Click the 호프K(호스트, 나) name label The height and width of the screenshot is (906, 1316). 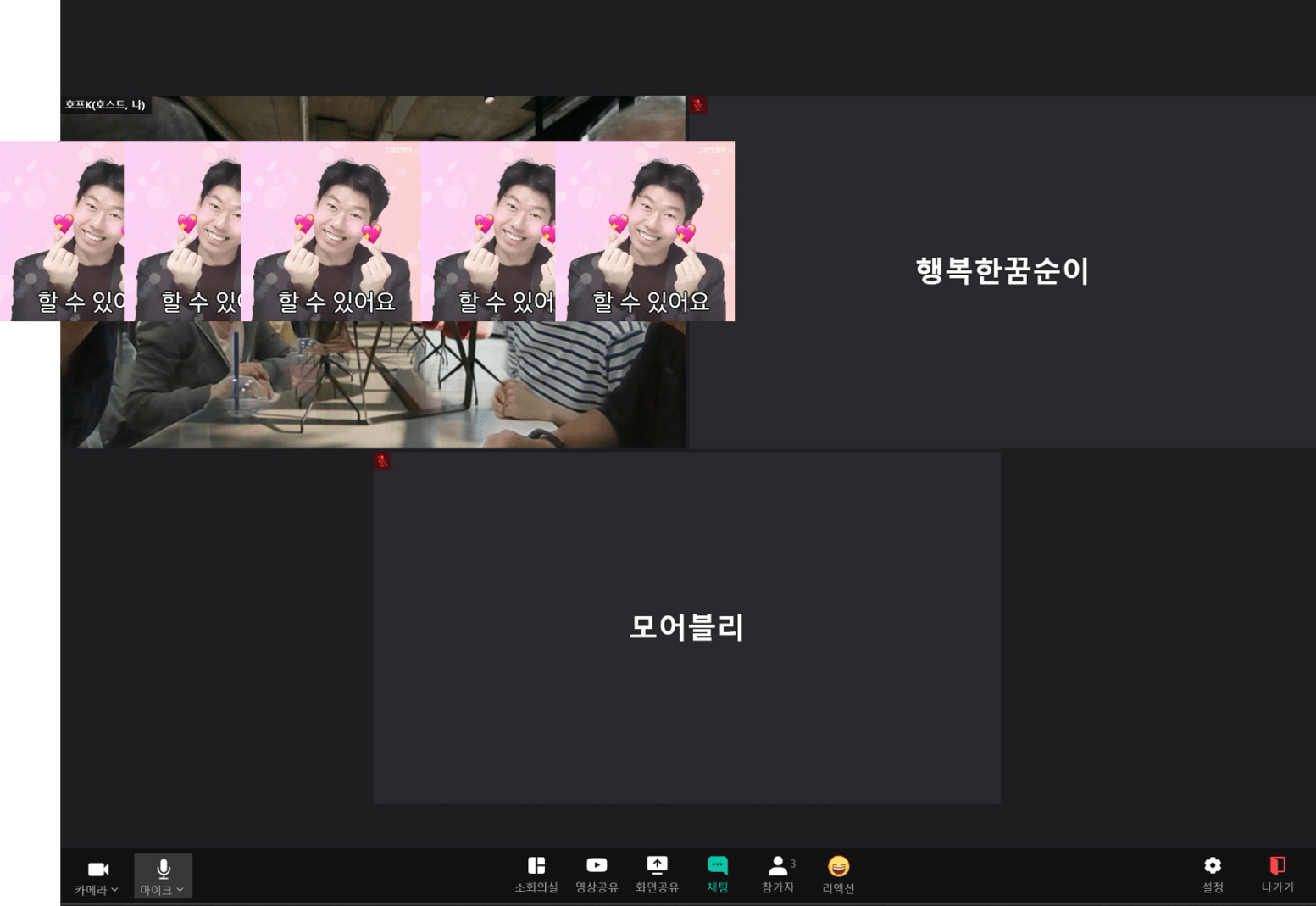pos(105,105)
